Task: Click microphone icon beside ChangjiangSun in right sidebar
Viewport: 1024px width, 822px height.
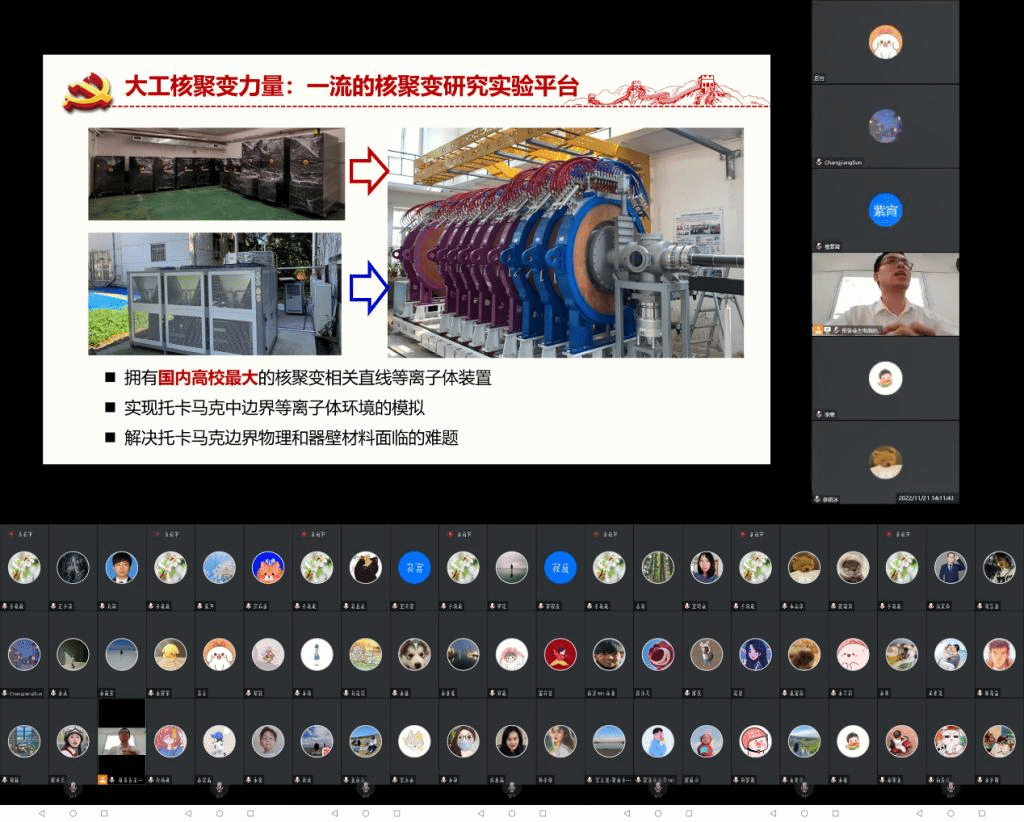Action: pyautogui.click(x=818, y=161)
